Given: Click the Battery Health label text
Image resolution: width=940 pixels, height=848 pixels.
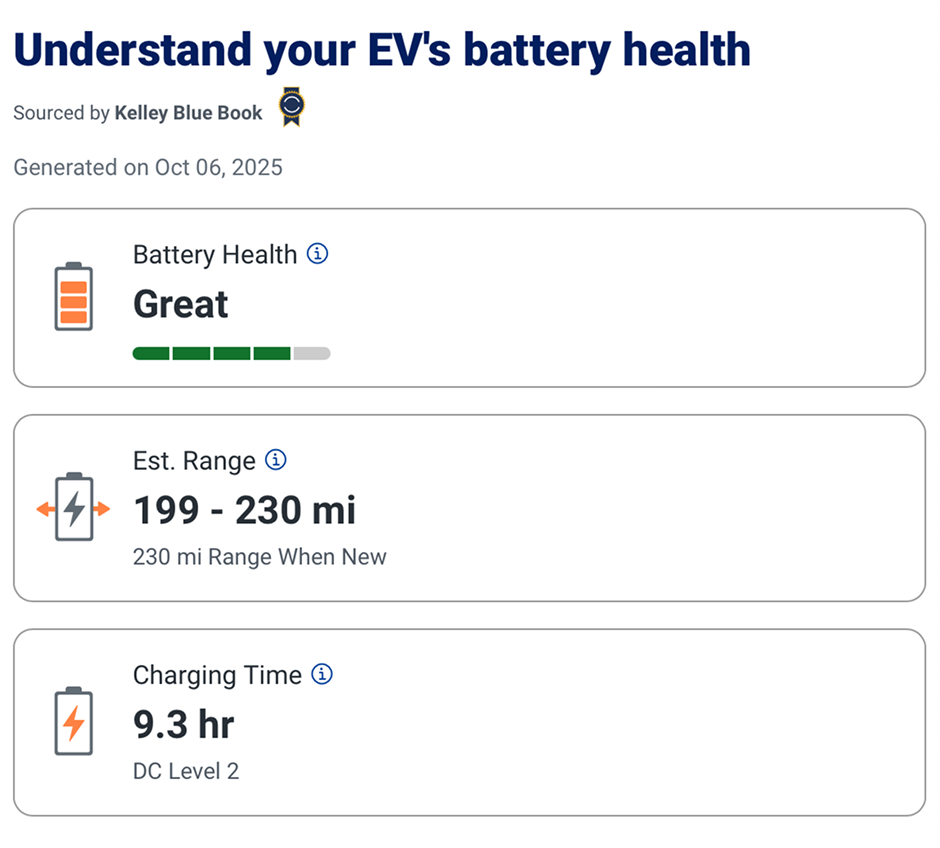Looking at the screenshot, I should coord(215,255).
